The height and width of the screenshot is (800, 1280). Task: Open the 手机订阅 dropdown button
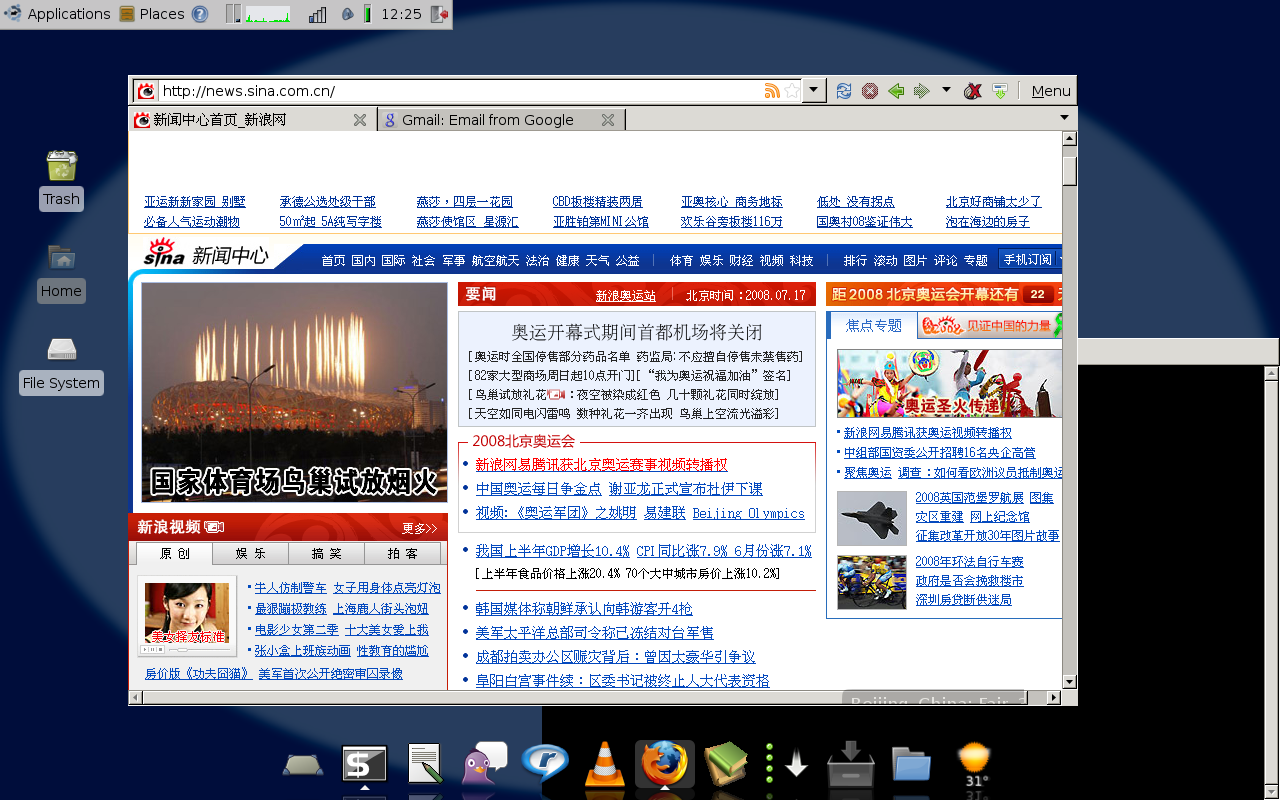pos(1030,259)
